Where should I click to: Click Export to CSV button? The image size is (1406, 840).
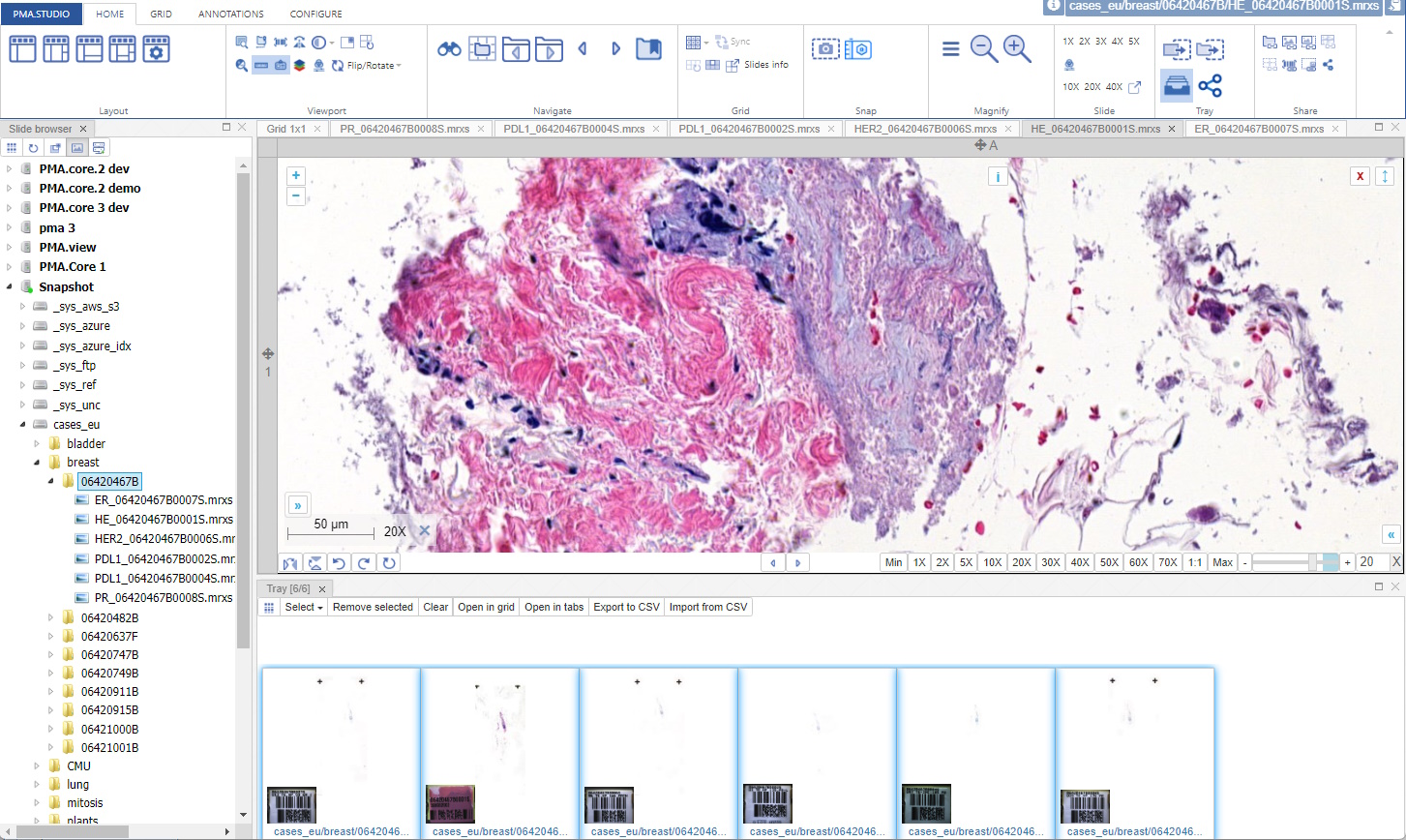tap(626, 607)
